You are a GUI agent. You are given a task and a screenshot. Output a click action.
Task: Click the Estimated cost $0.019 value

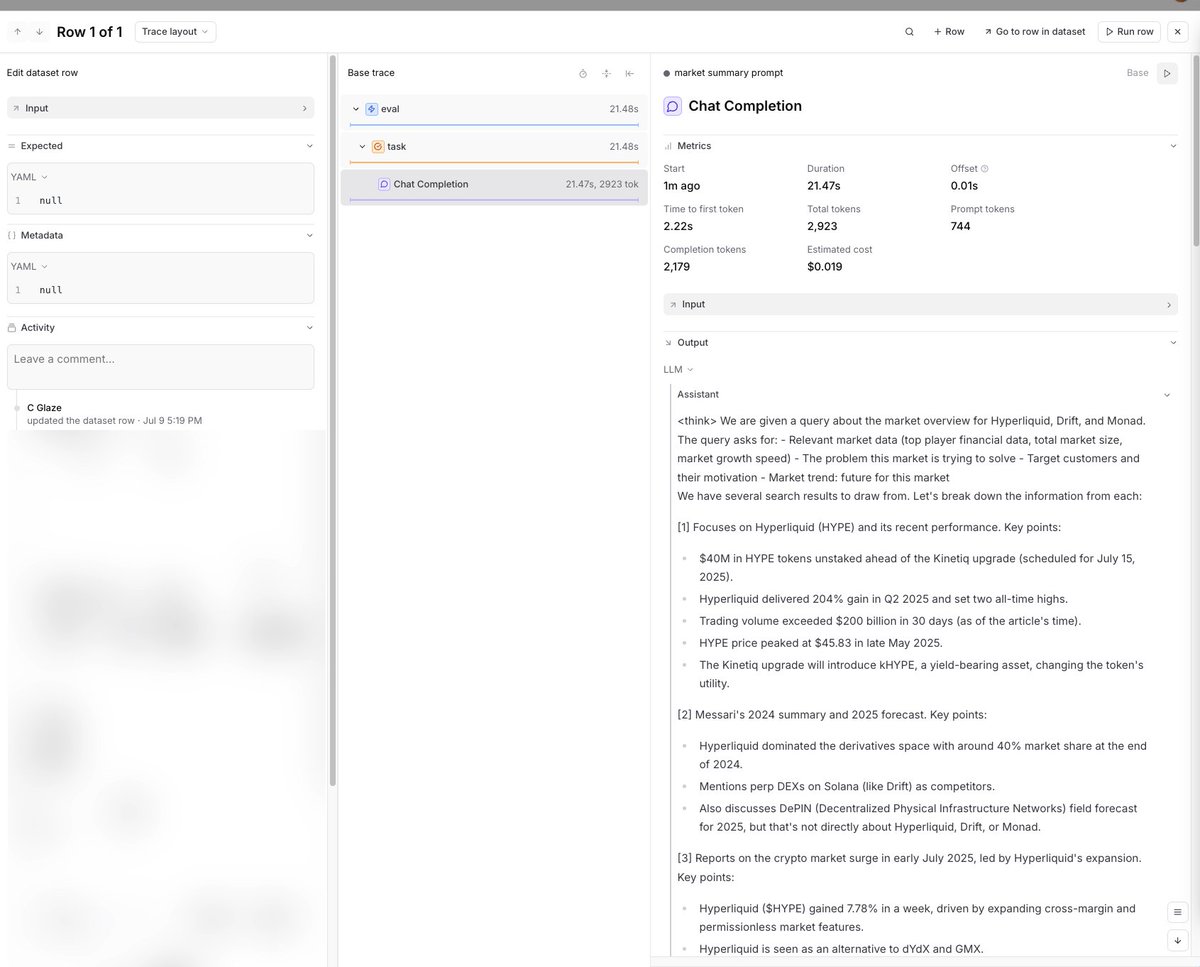[825, 267]
